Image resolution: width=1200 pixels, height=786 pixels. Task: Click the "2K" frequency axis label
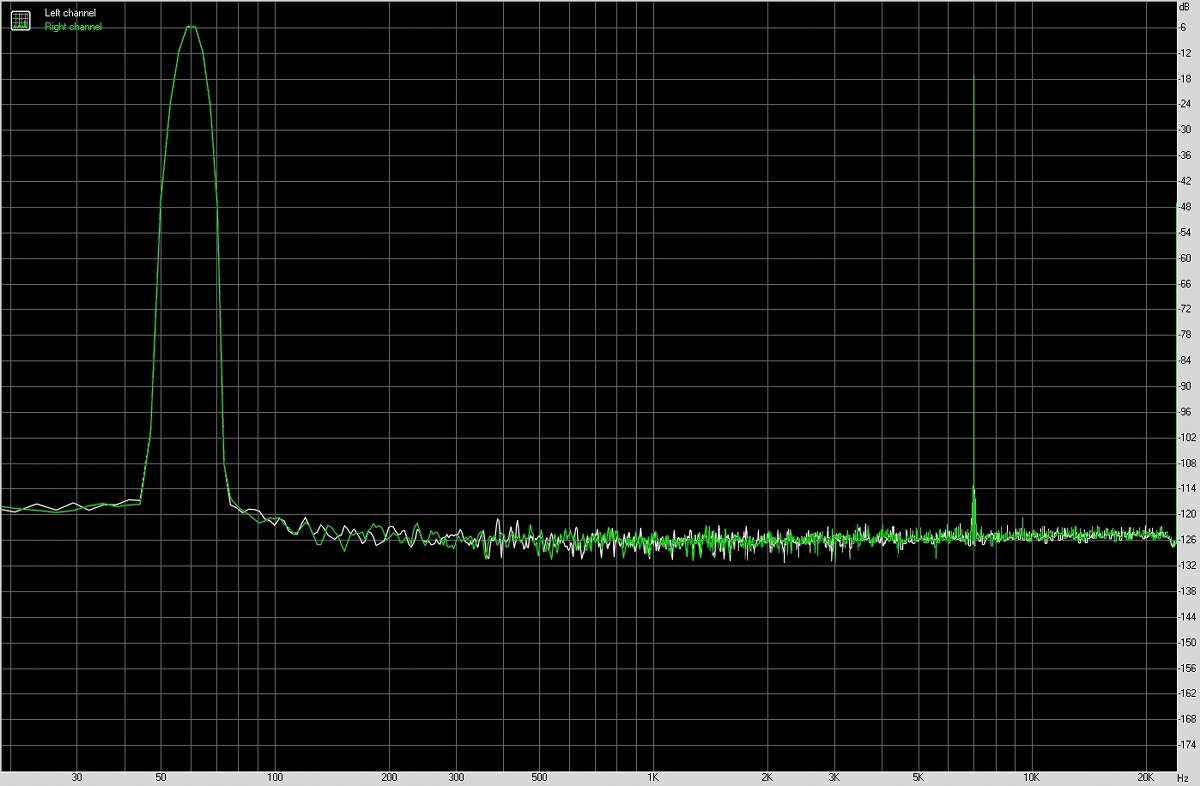click(768, 777)
